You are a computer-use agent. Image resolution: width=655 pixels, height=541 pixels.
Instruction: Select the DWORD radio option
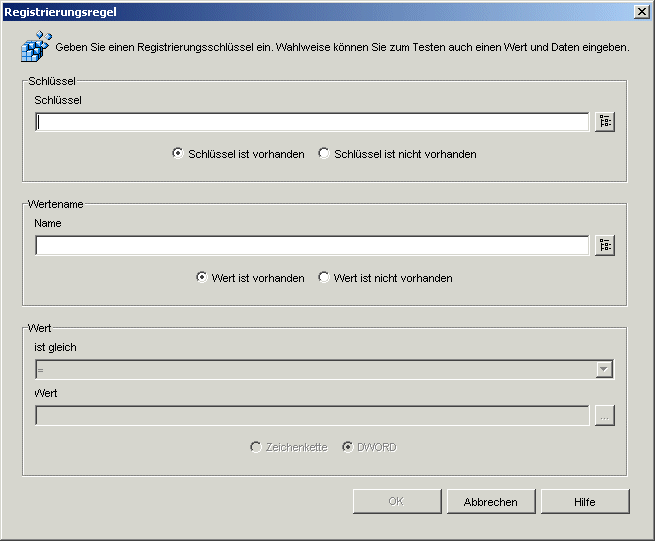point(347,447)
